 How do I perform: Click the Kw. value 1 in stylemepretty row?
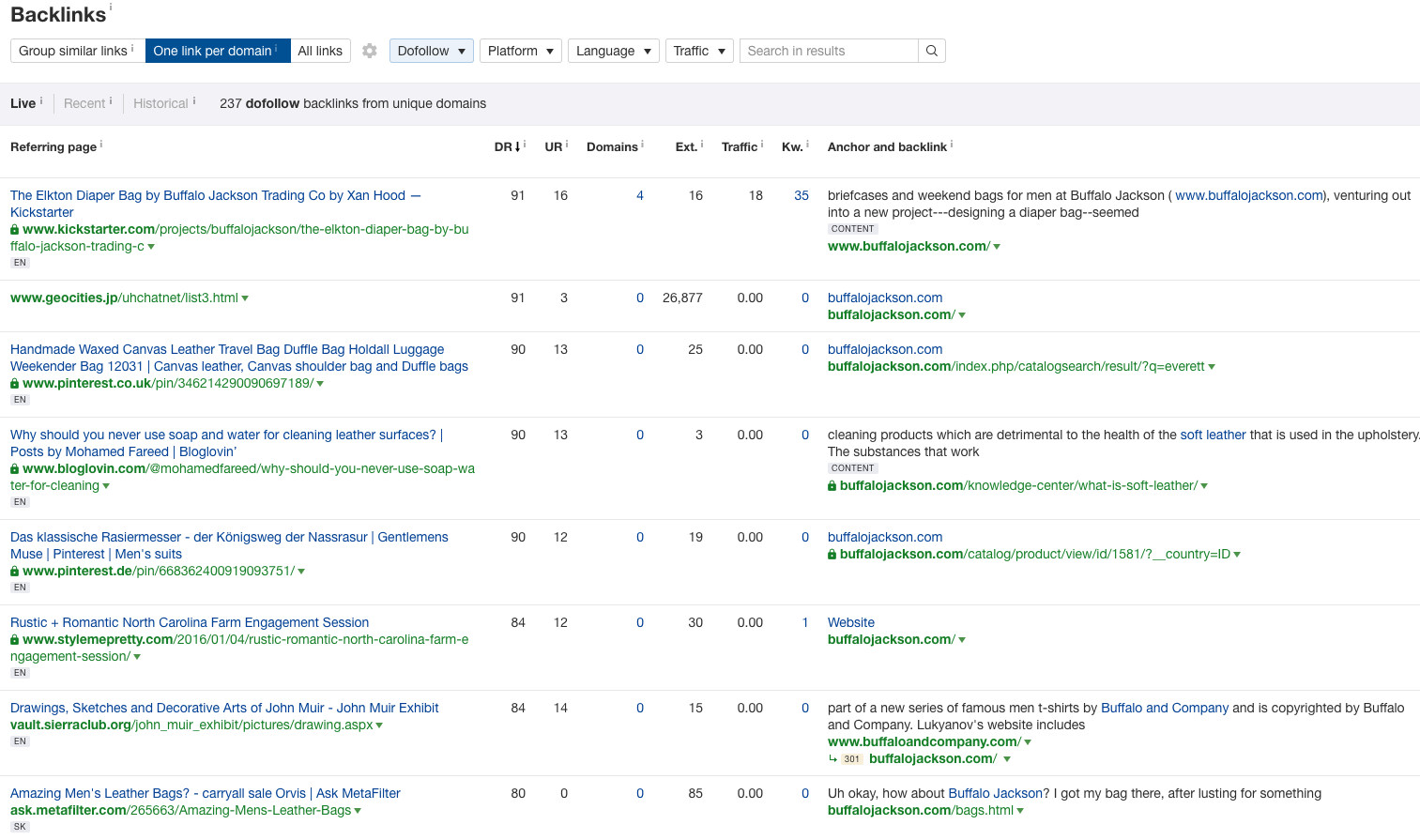805,622
